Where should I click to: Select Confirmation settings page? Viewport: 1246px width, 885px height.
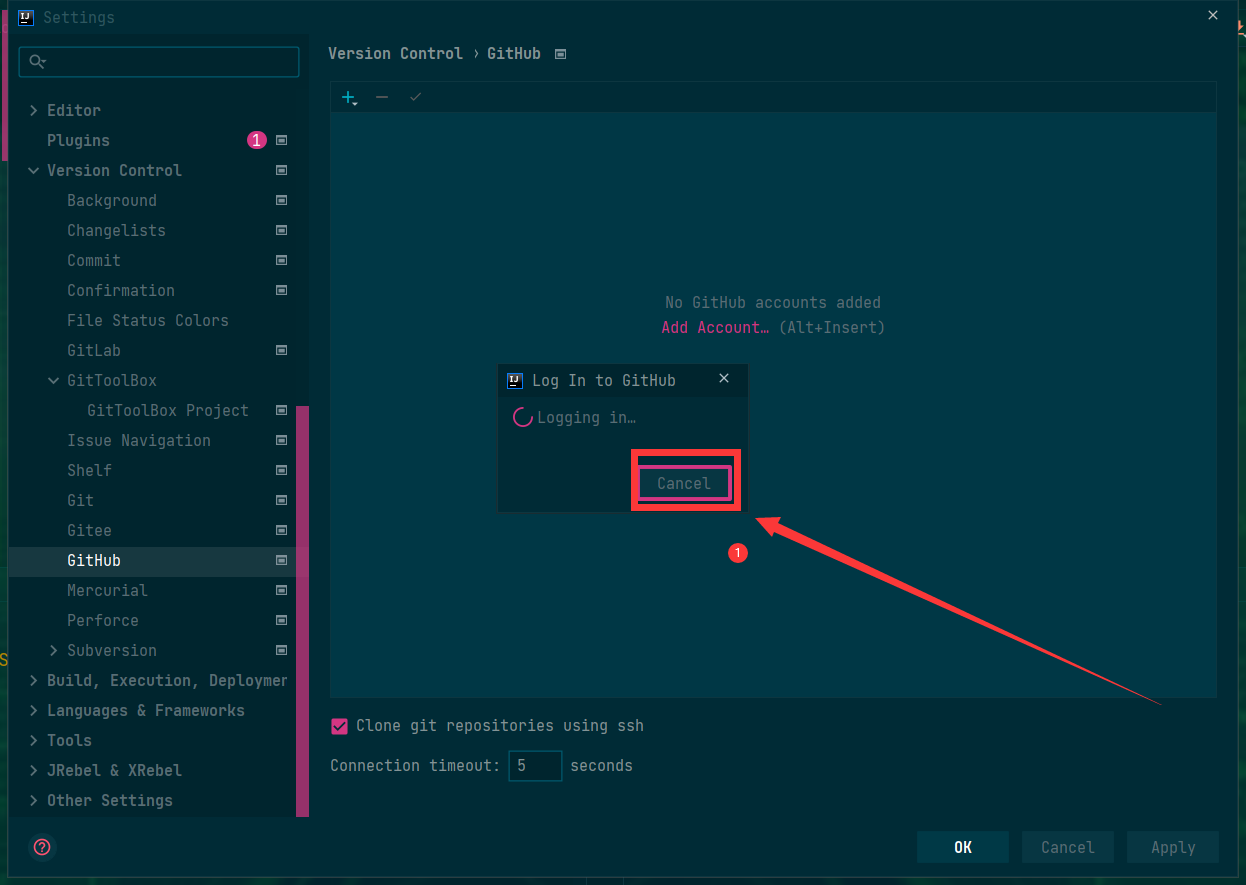pos(121,291)
